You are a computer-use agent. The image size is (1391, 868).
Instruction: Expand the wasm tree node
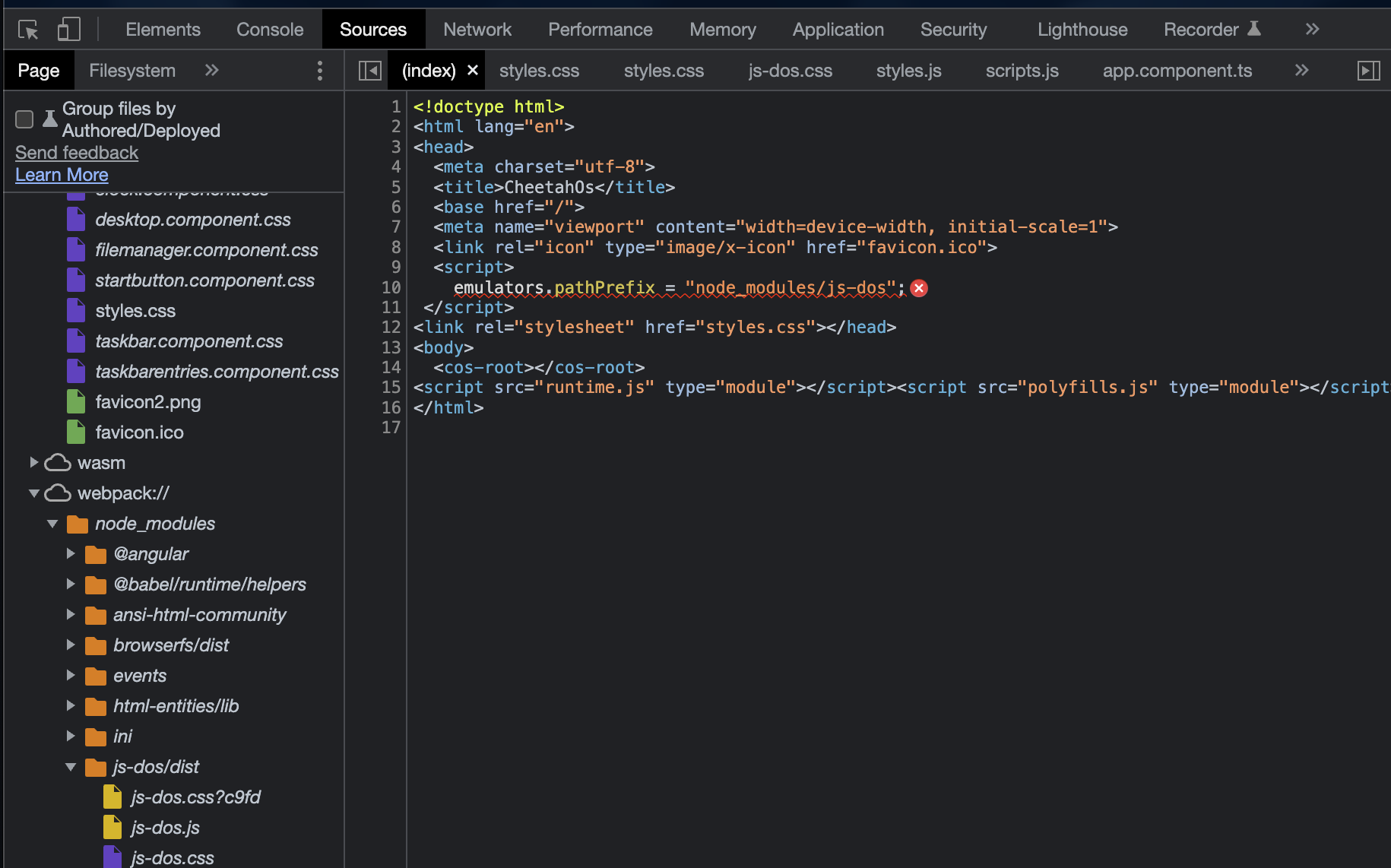coord(33,462)
